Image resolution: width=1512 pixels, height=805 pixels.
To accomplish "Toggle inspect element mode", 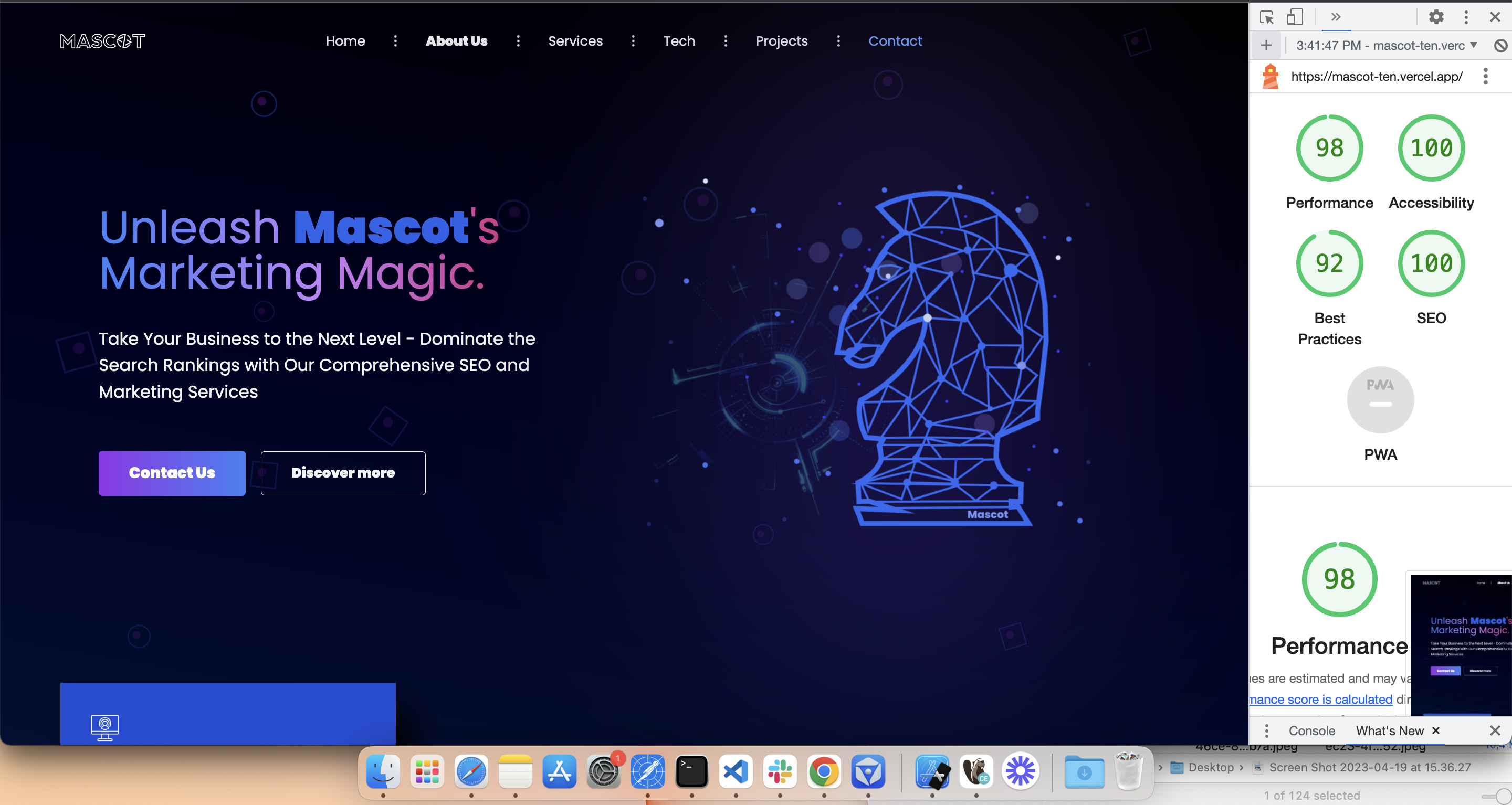I will click(x=1267, y=16).
